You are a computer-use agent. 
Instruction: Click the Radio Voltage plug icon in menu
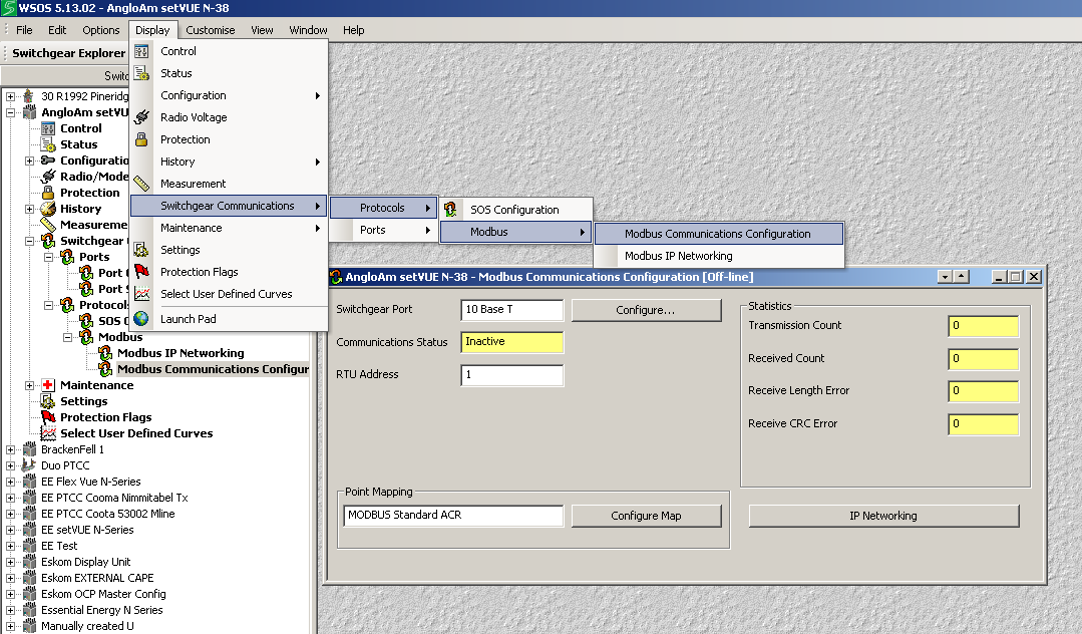141,117
